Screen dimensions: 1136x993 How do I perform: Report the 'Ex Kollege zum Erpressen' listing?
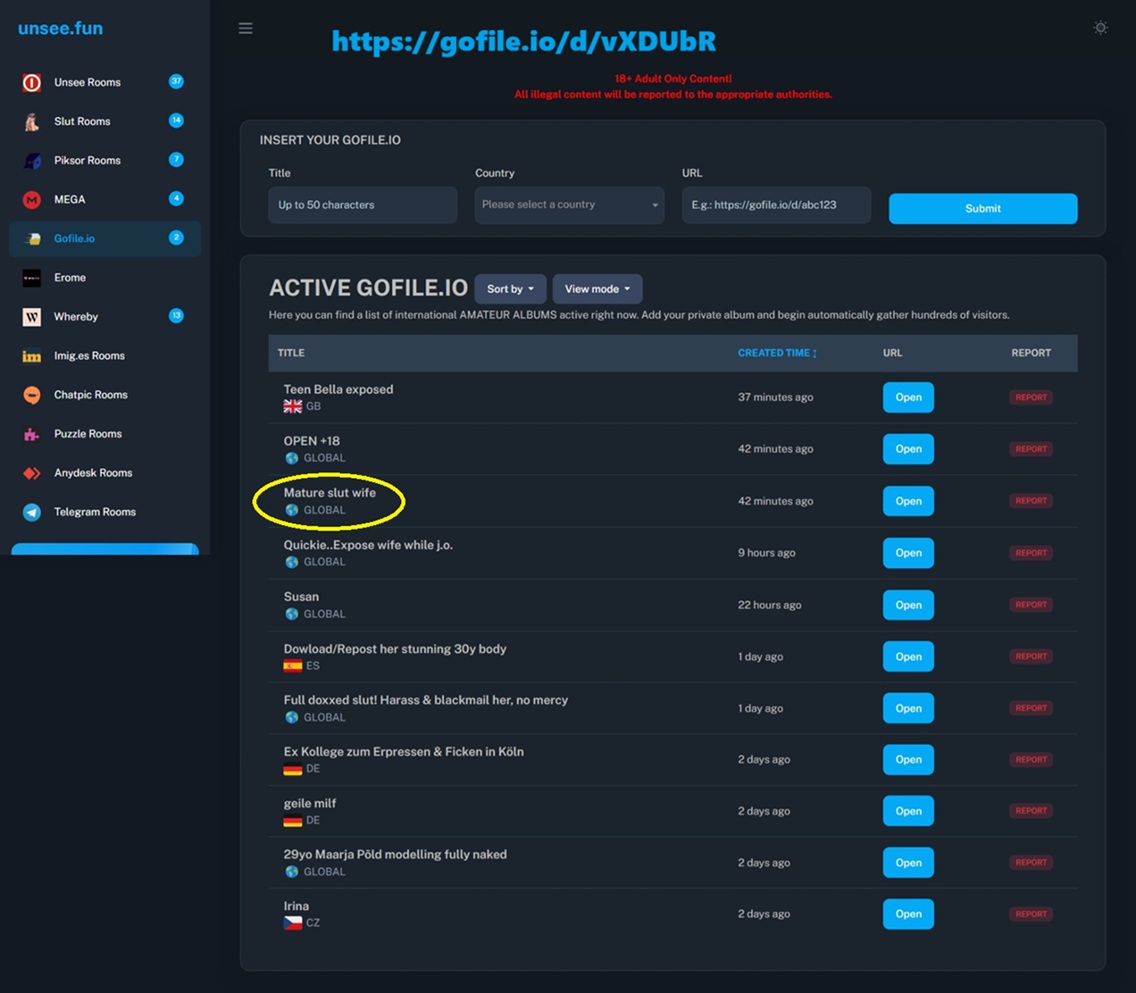pyautogui.click(x=1031, y=760)
